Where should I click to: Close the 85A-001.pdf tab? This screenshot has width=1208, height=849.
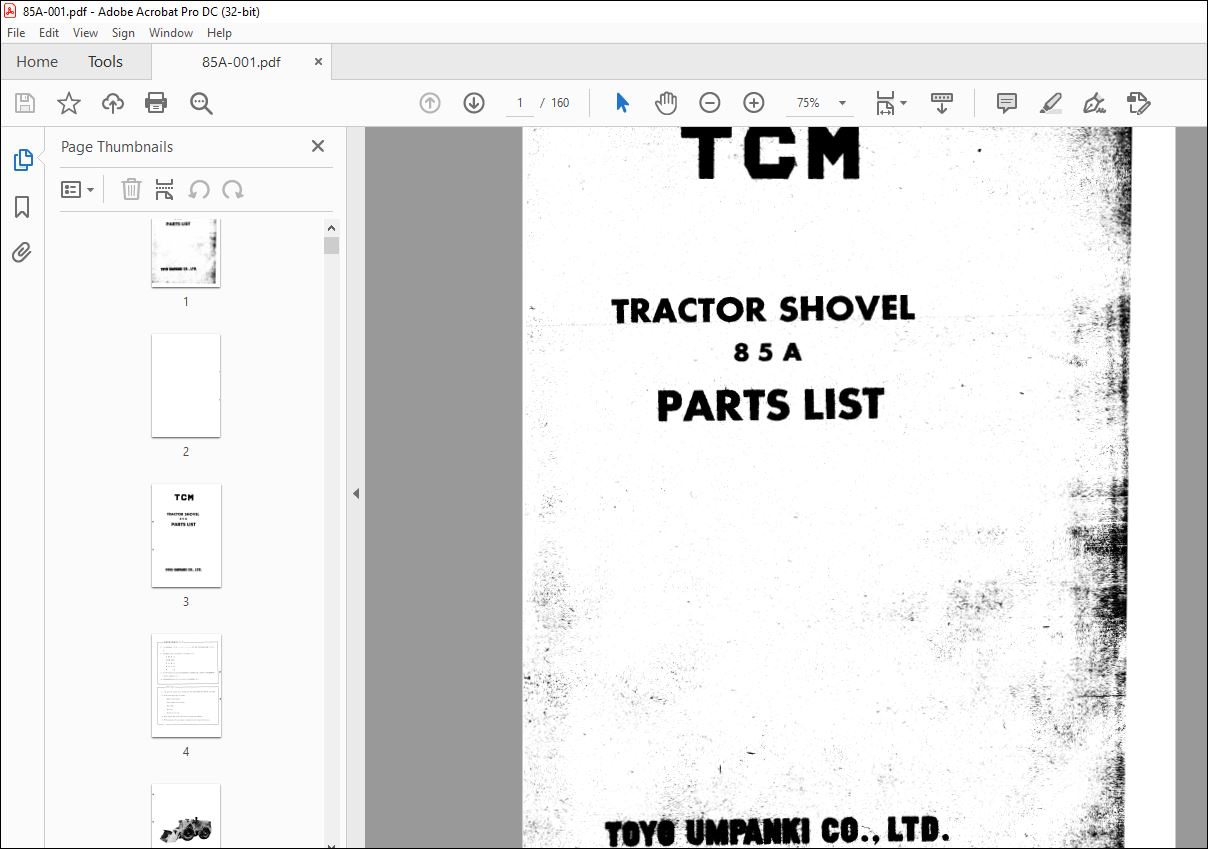point(319,62)
